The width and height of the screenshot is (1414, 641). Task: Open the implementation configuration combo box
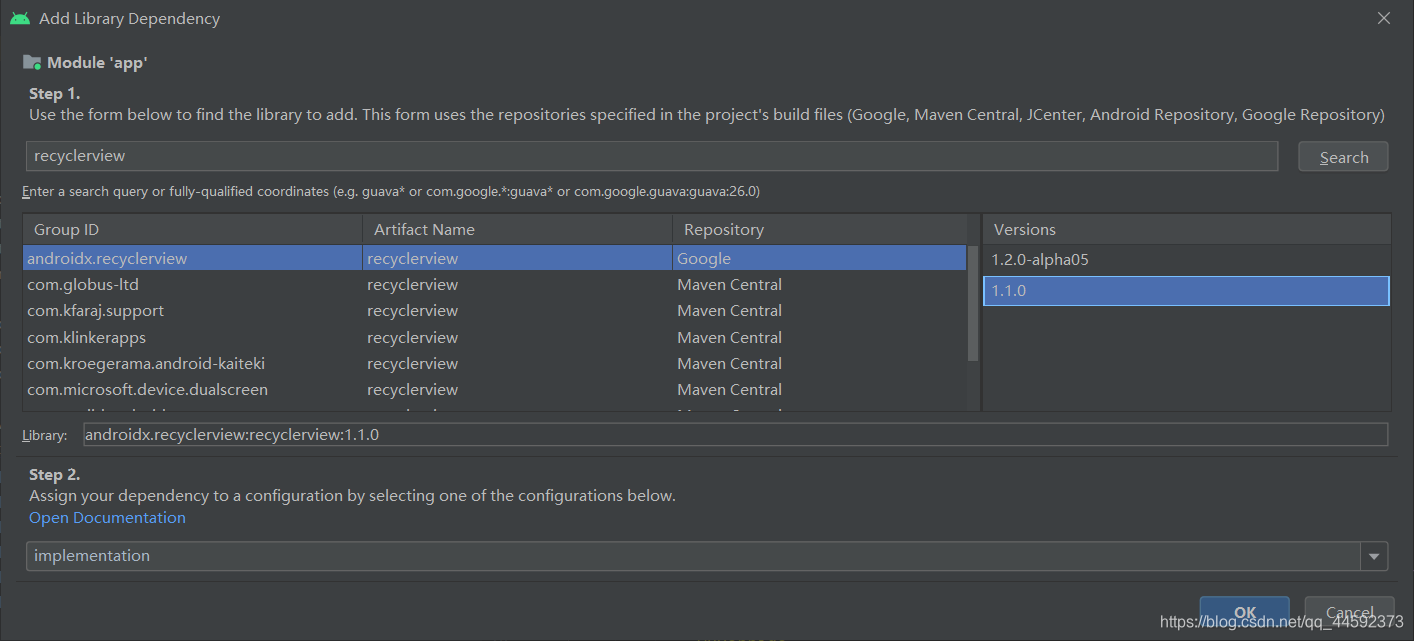coord(707,556)
